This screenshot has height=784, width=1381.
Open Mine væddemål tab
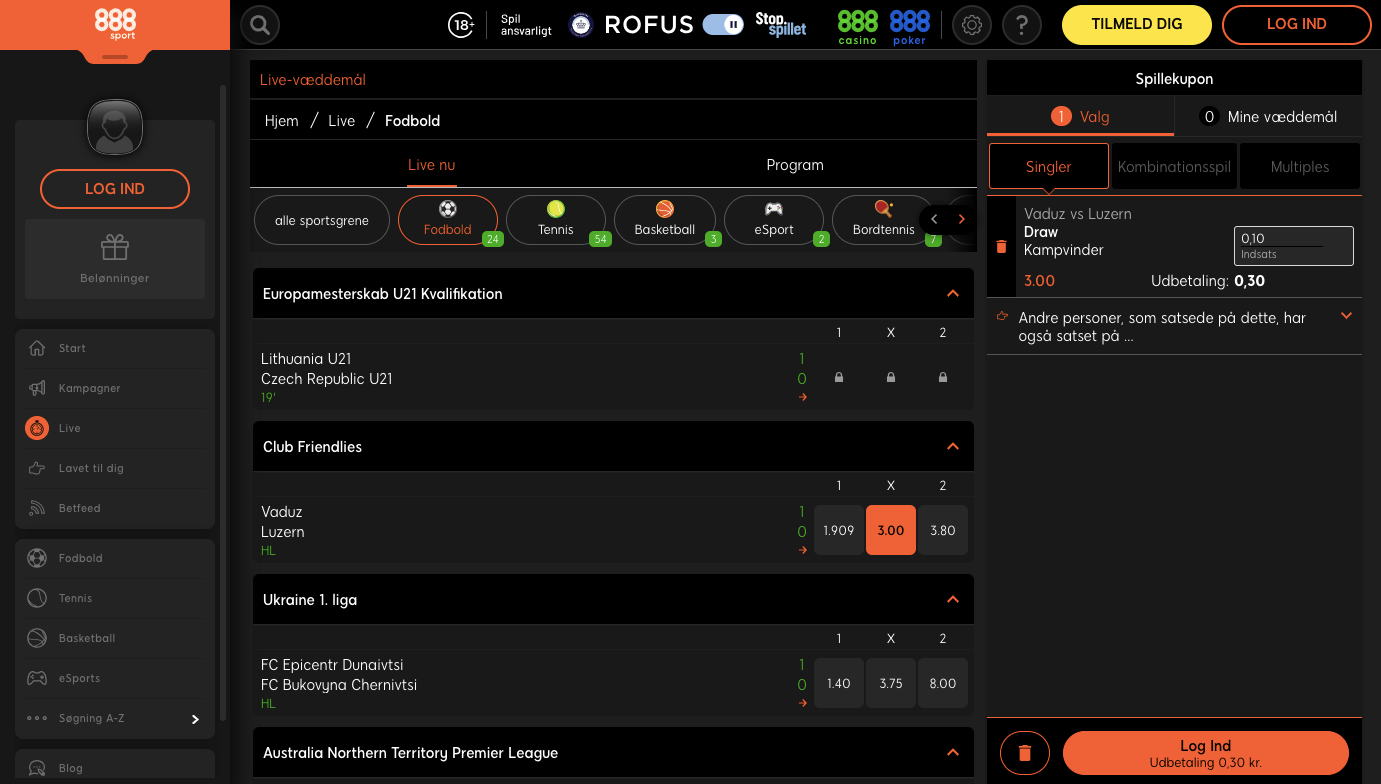tap(1268, 117)
